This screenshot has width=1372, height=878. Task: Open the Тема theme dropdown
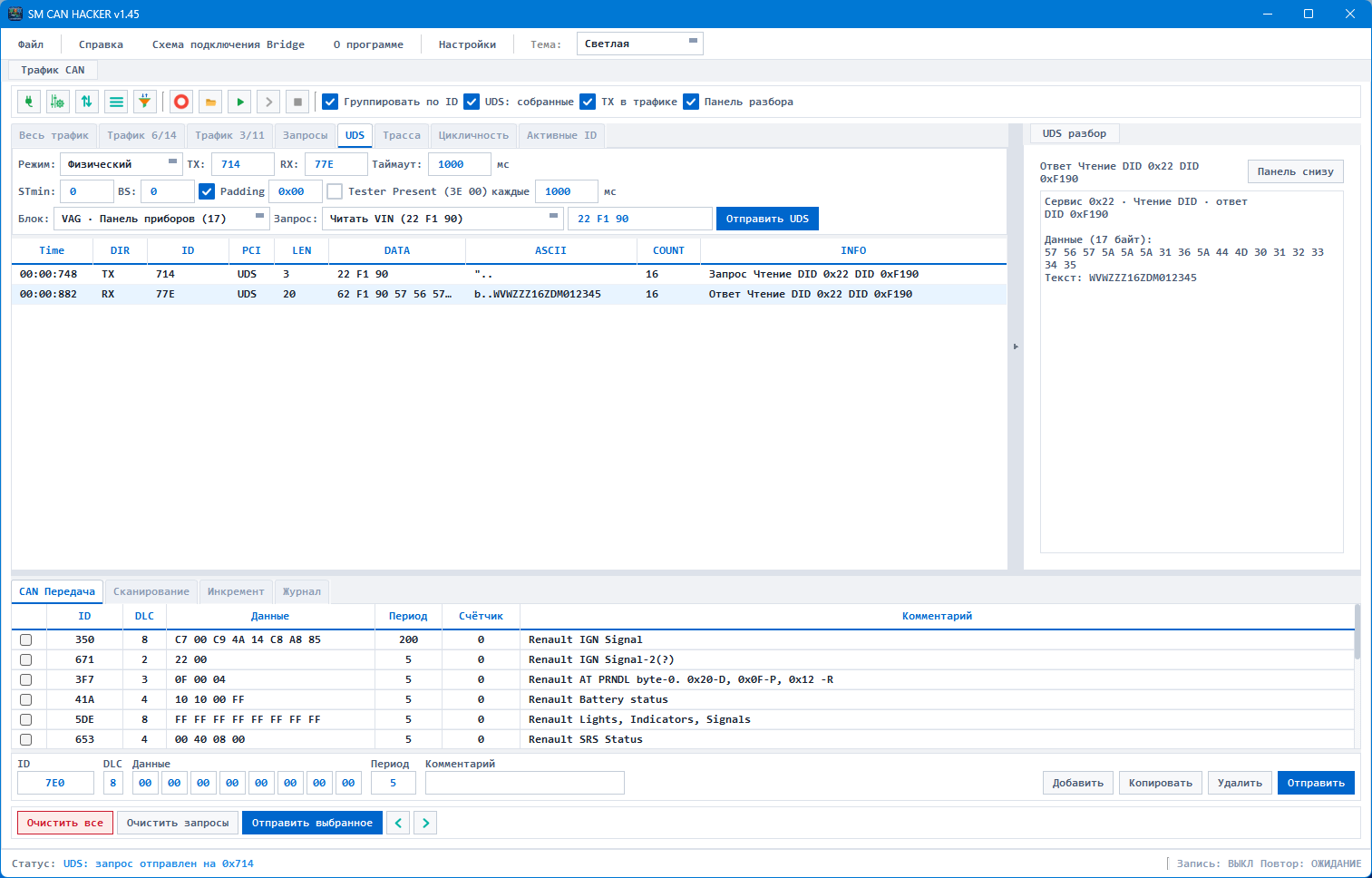click(640, 44)
